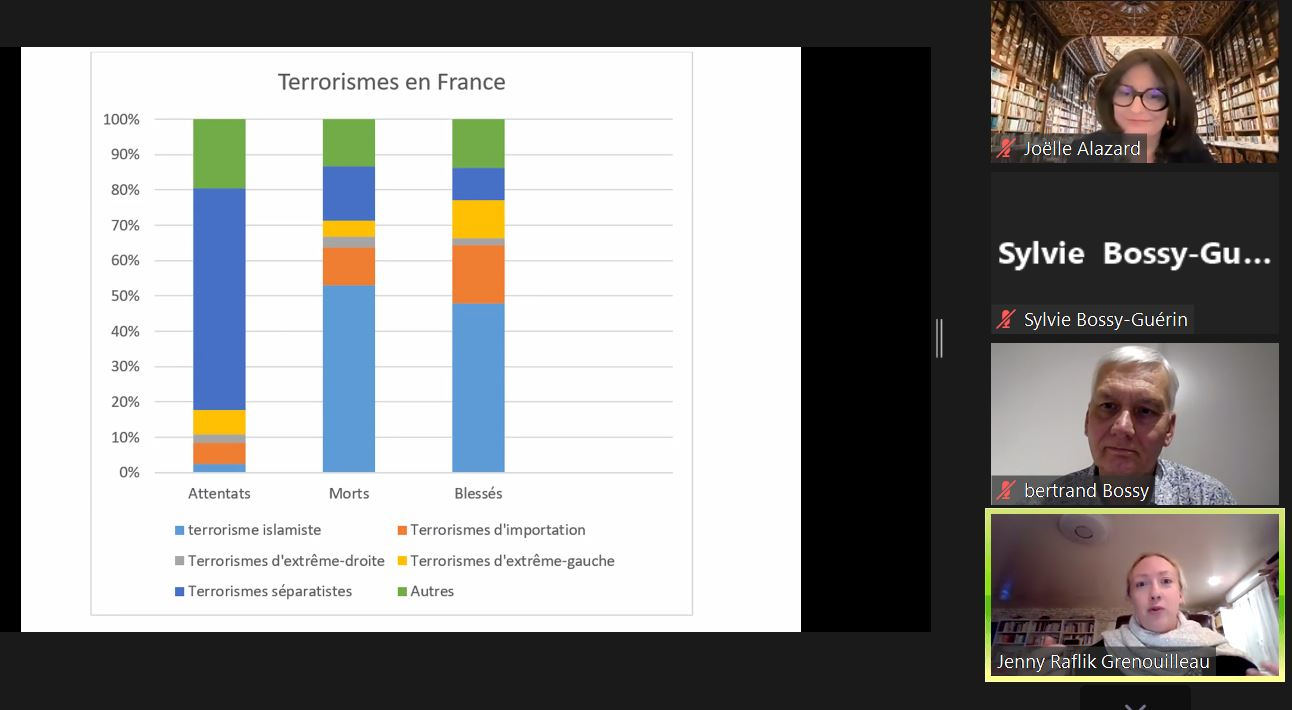
Task: Click the Blessés axis label
Action: (x=478, y=494)
